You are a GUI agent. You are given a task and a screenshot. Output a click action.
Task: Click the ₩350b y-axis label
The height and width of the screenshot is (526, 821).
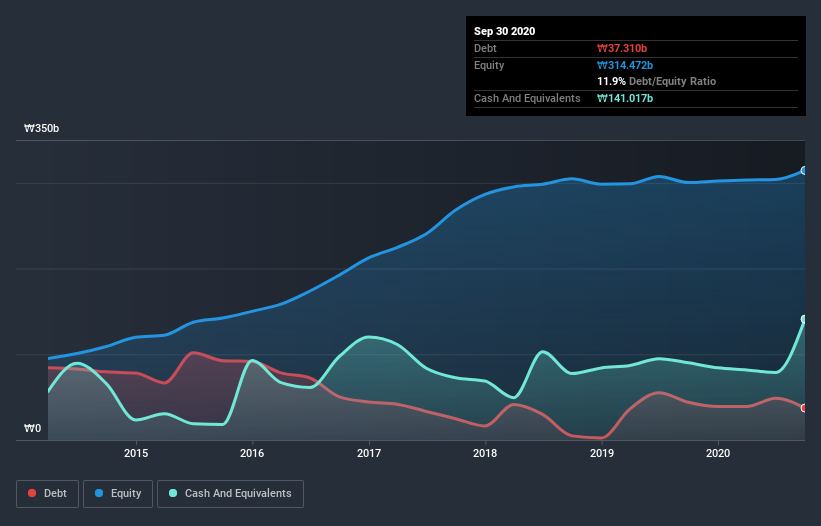(x=41, y=128)
